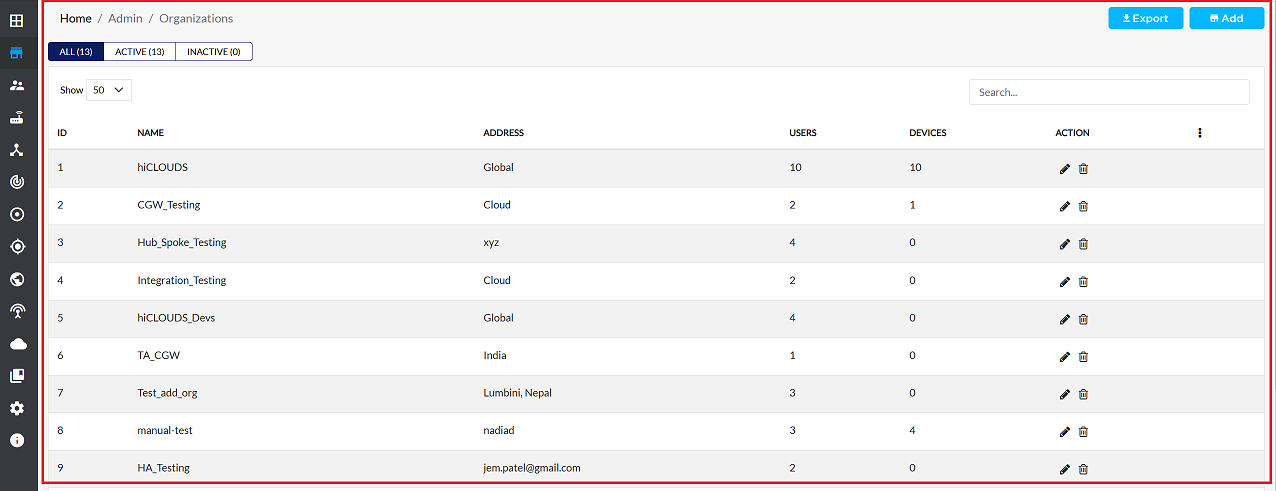Image resolution: width=1276 pixels, height=491 pixels.
Task: Open the column options three-dot menu
Action: pyautogui.click(x=1199, y=133)
